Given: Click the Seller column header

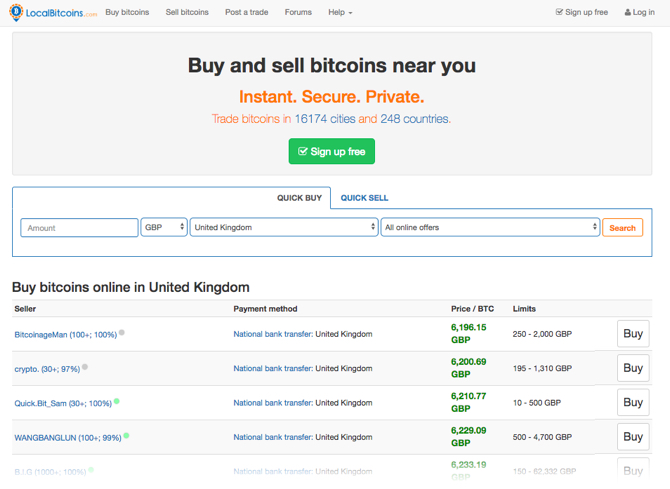Looking at the screenshot, I should [25, 309].
